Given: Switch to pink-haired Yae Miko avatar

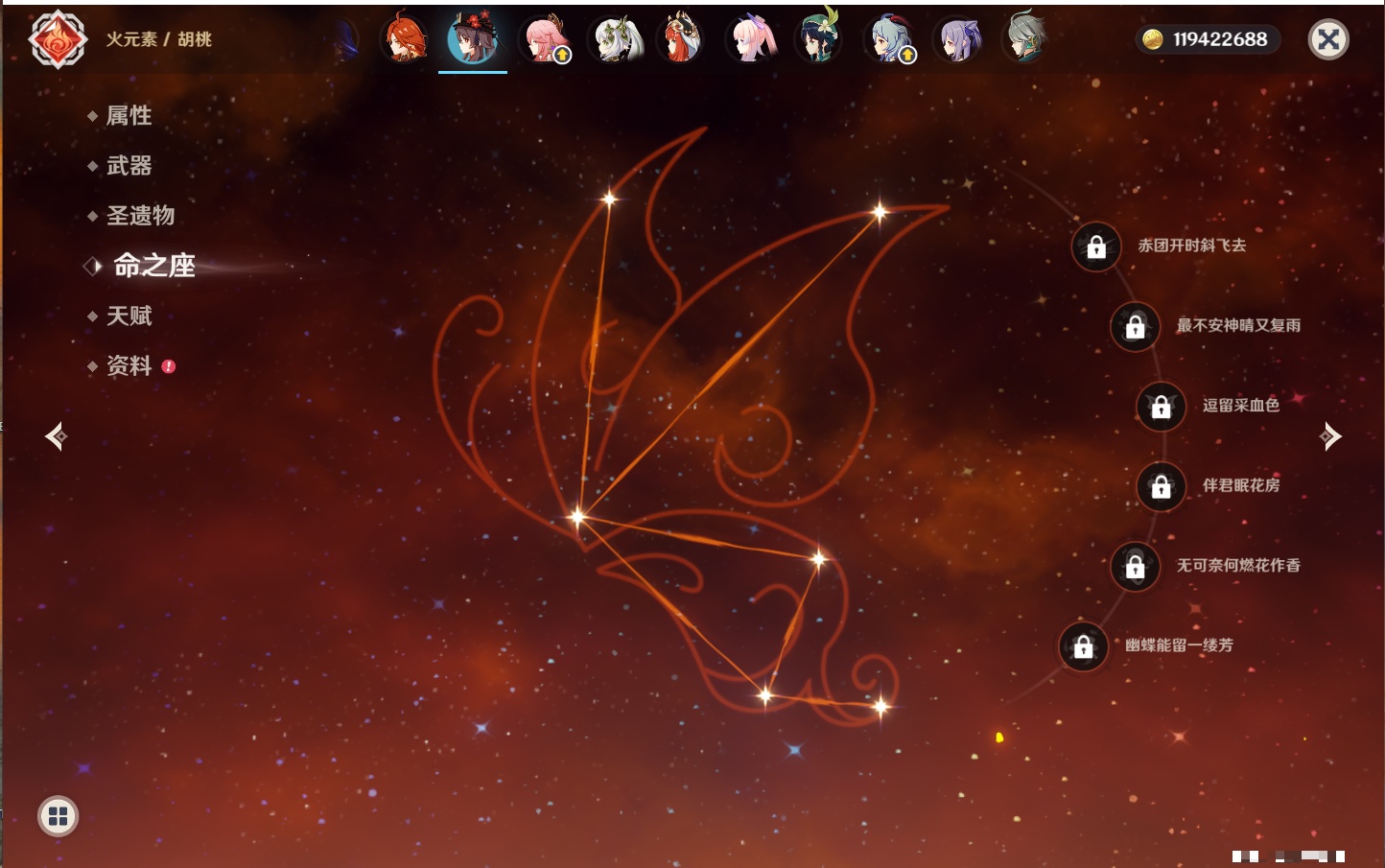Looking at the screenshot, I should (544, 39).
